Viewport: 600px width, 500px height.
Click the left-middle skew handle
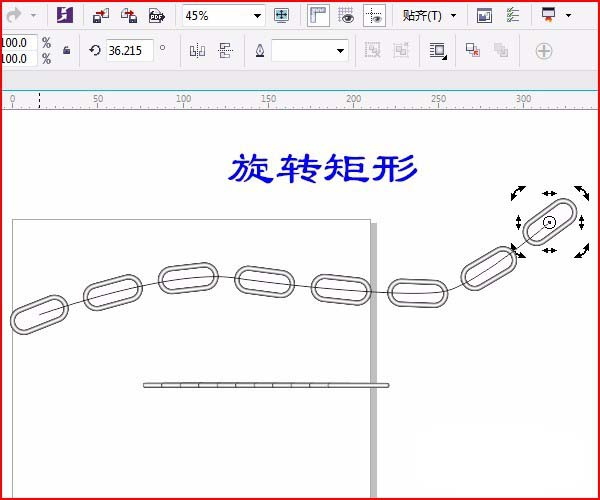click(518, 222)
